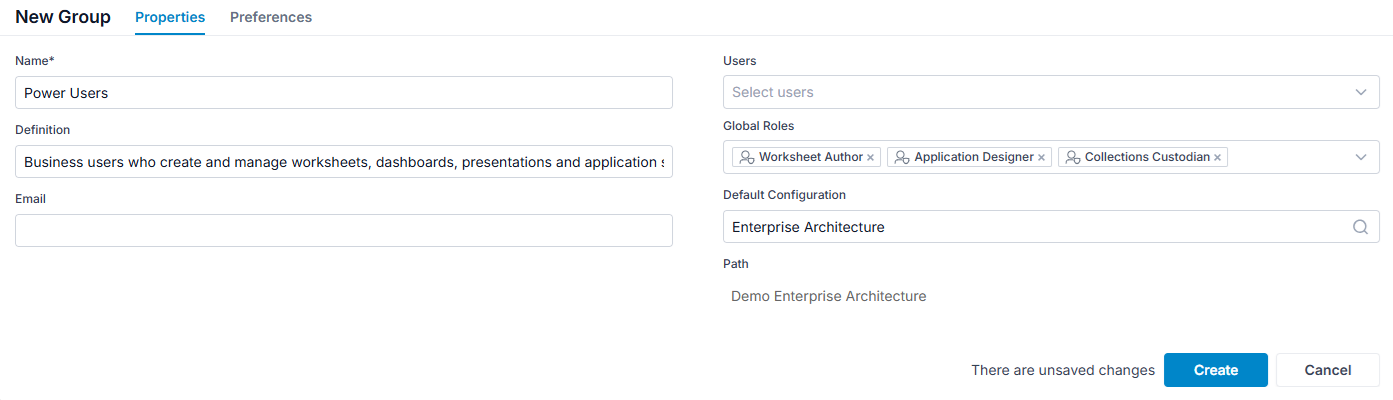Viewport: 1393px width, 400px height.
Task: Focus the Name field containing Power Users
Action: [x=344, y=92]
